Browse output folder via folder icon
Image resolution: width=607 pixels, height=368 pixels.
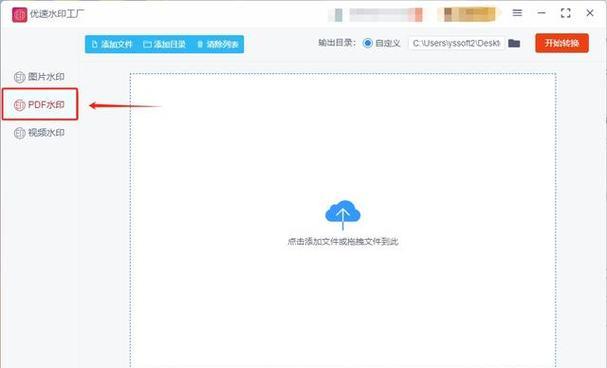pos(514,43)
